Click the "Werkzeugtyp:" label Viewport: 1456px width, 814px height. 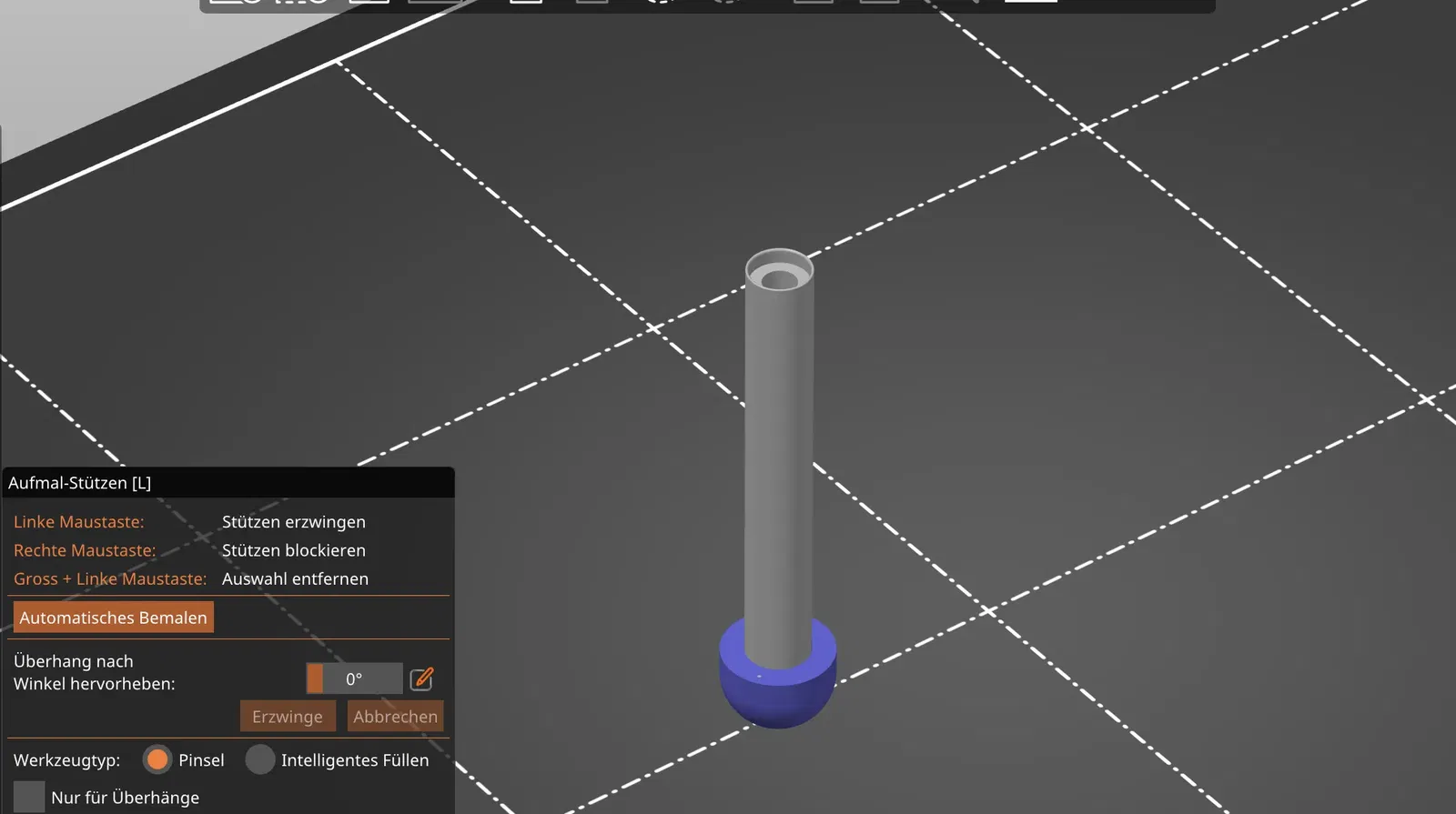pos(67,760)
